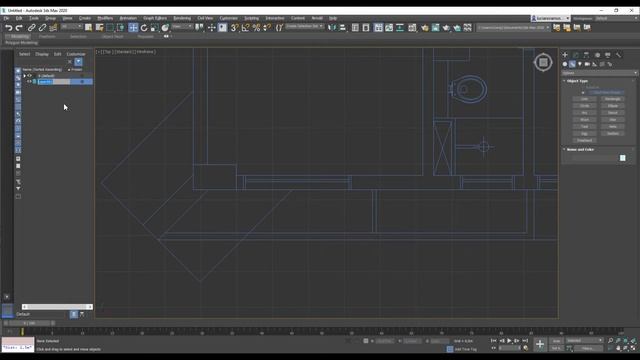
Task: Open the Display menu in Scene Explorer
Action: [42, 54]
